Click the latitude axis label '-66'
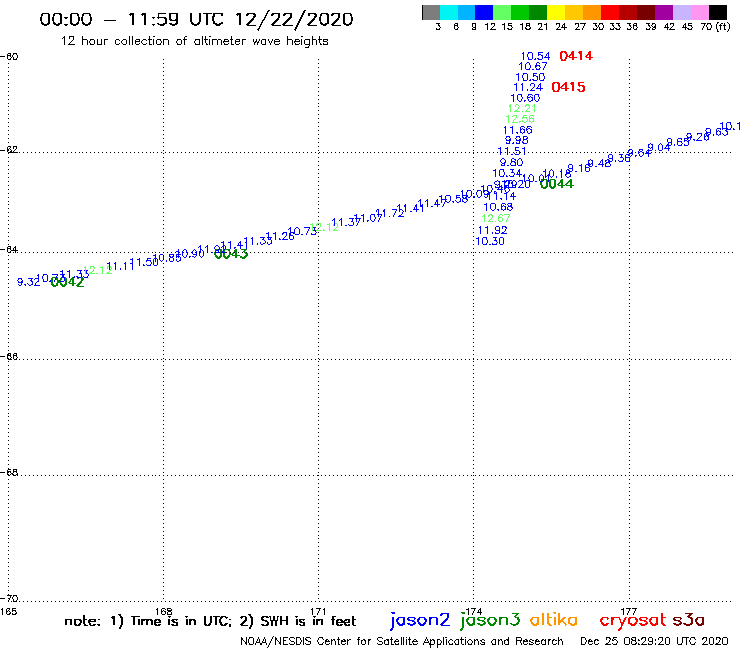 click(9, 356)
